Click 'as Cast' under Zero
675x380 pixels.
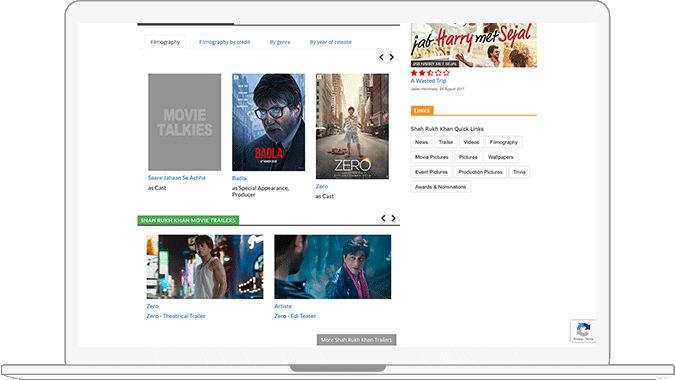click(325, 196)
